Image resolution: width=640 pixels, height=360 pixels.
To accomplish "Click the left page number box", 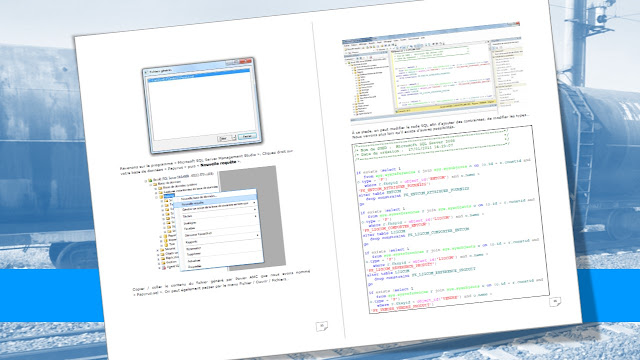I will pos(322,326).
